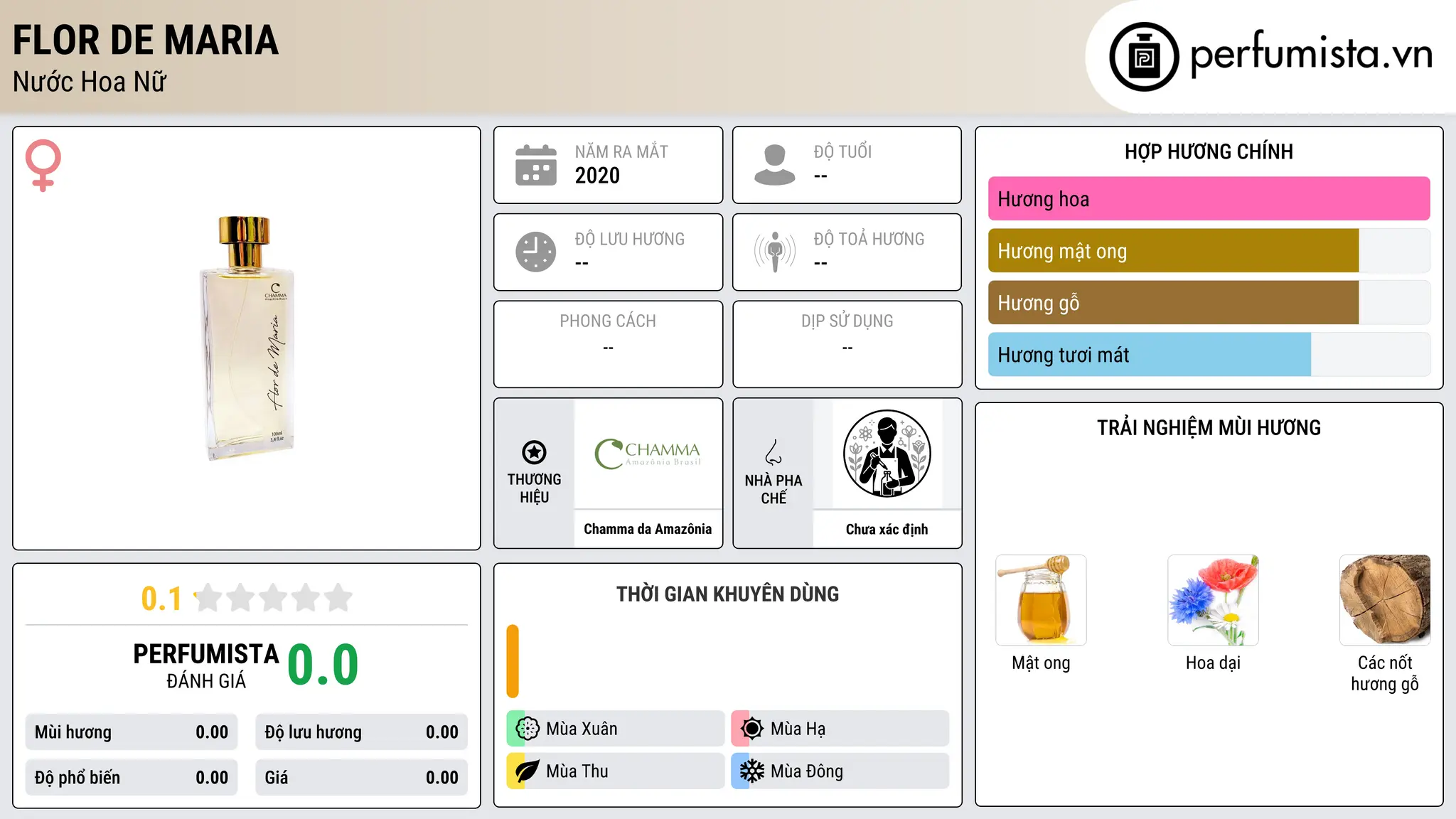Viewport: 1456px width, 819px height.
Task: Click the Các nốt hương gỗ caption
Action: pyautogui.click(x=1385, y=673)
